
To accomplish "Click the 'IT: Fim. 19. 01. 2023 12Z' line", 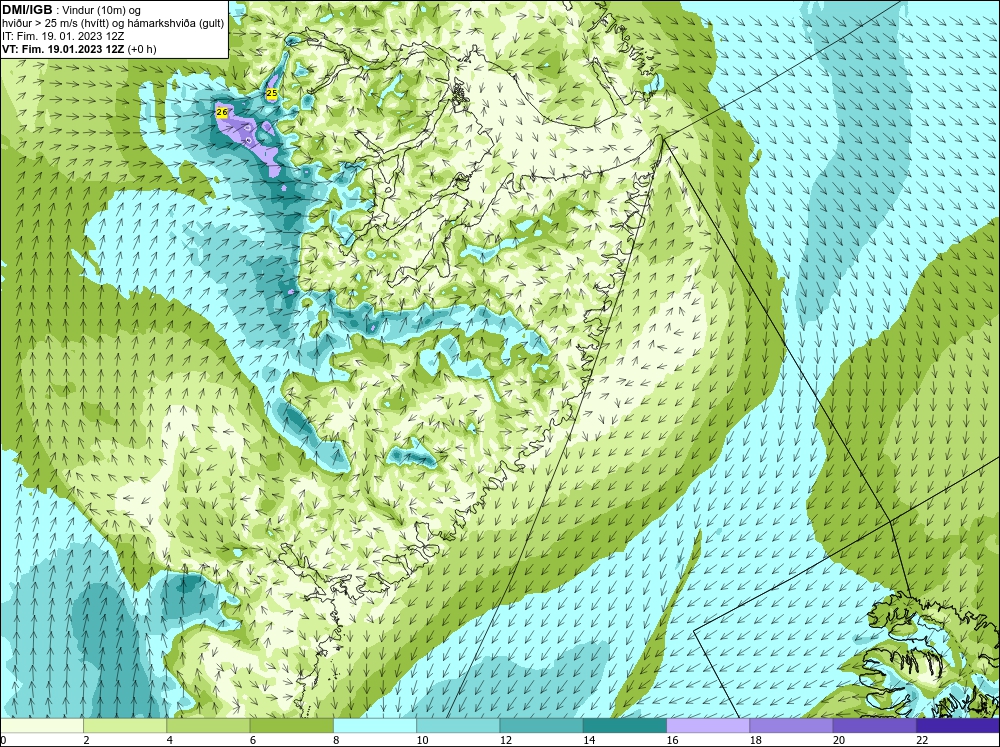I will coord(63,36).
